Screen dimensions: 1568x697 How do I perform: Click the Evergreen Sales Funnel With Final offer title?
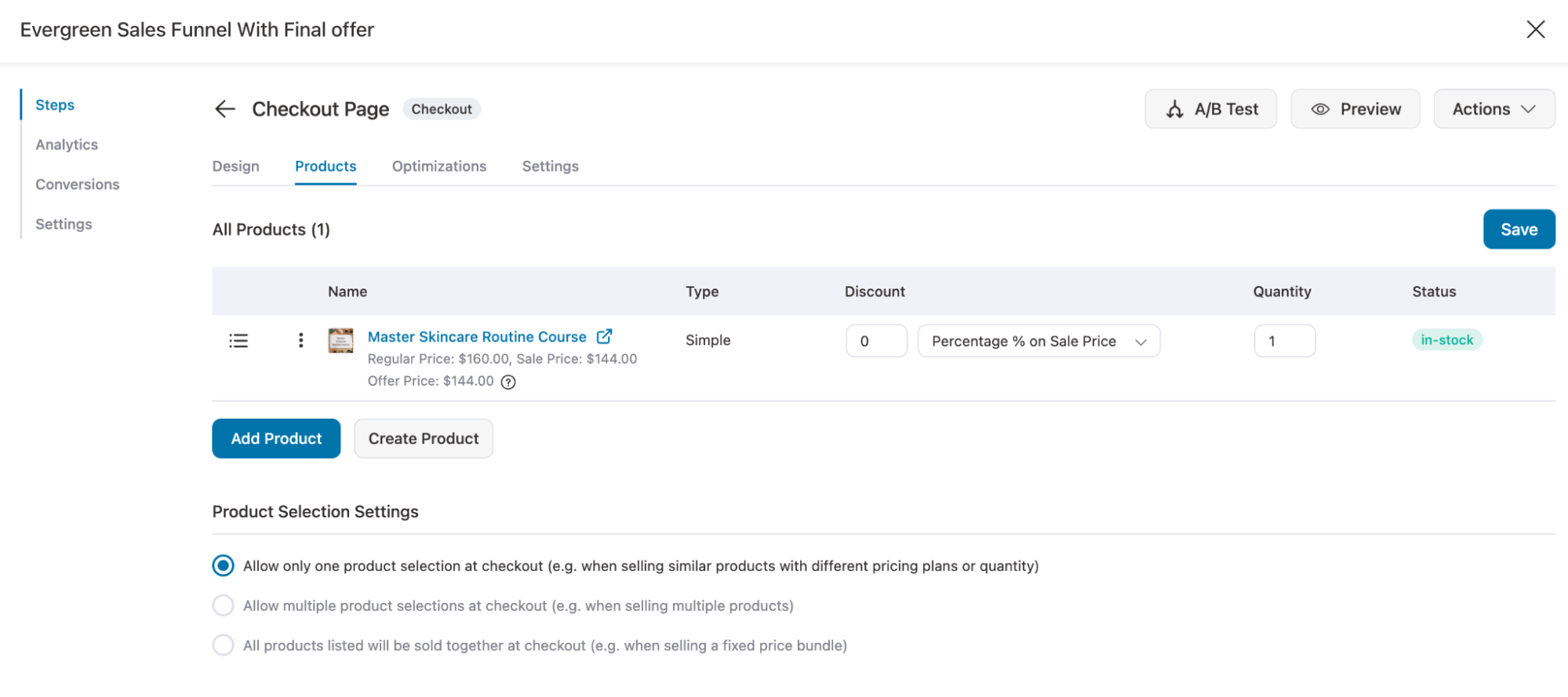pos(197,30)
